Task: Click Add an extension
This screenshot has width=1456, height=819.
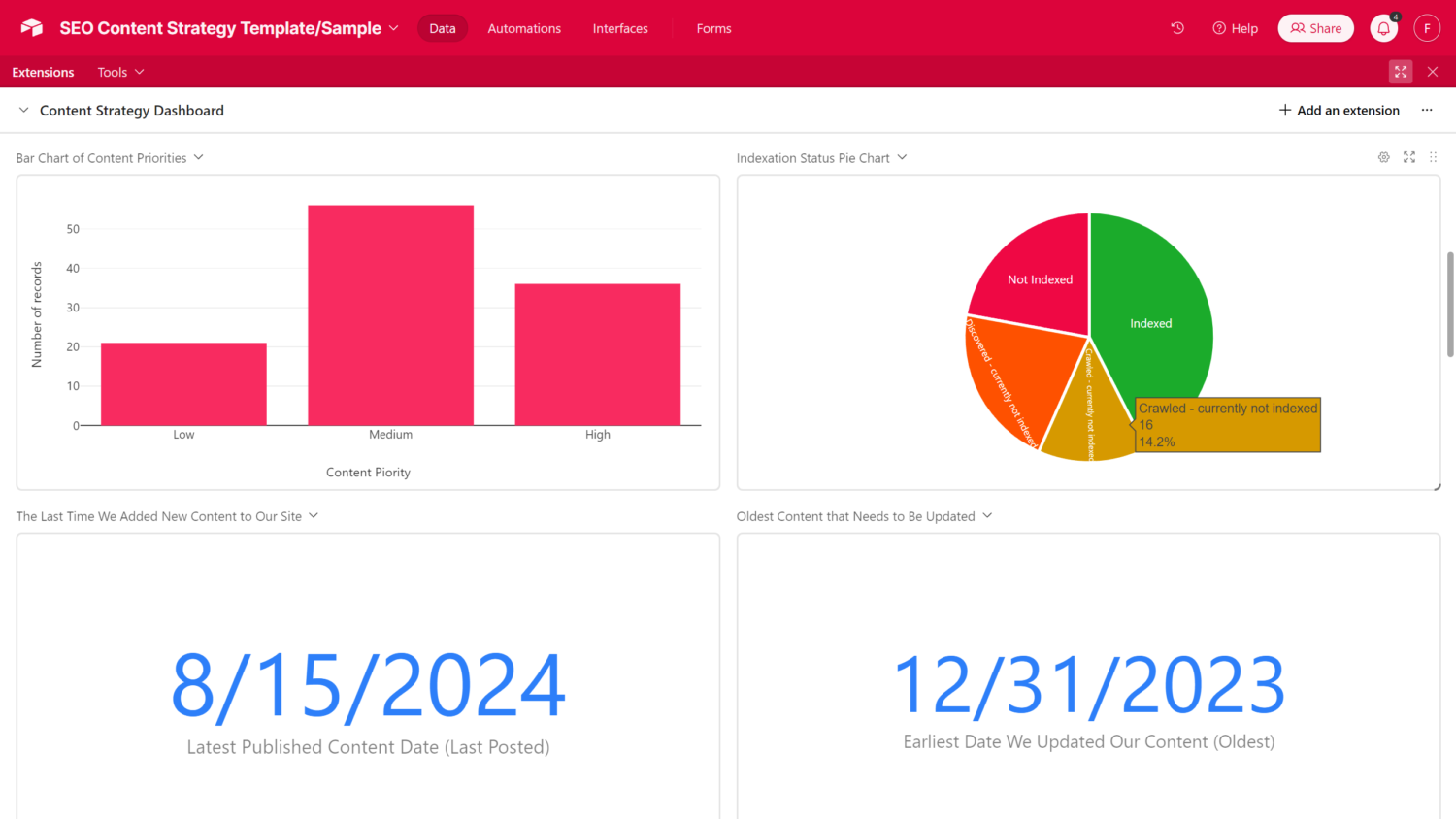Action: pos(1339,111)
